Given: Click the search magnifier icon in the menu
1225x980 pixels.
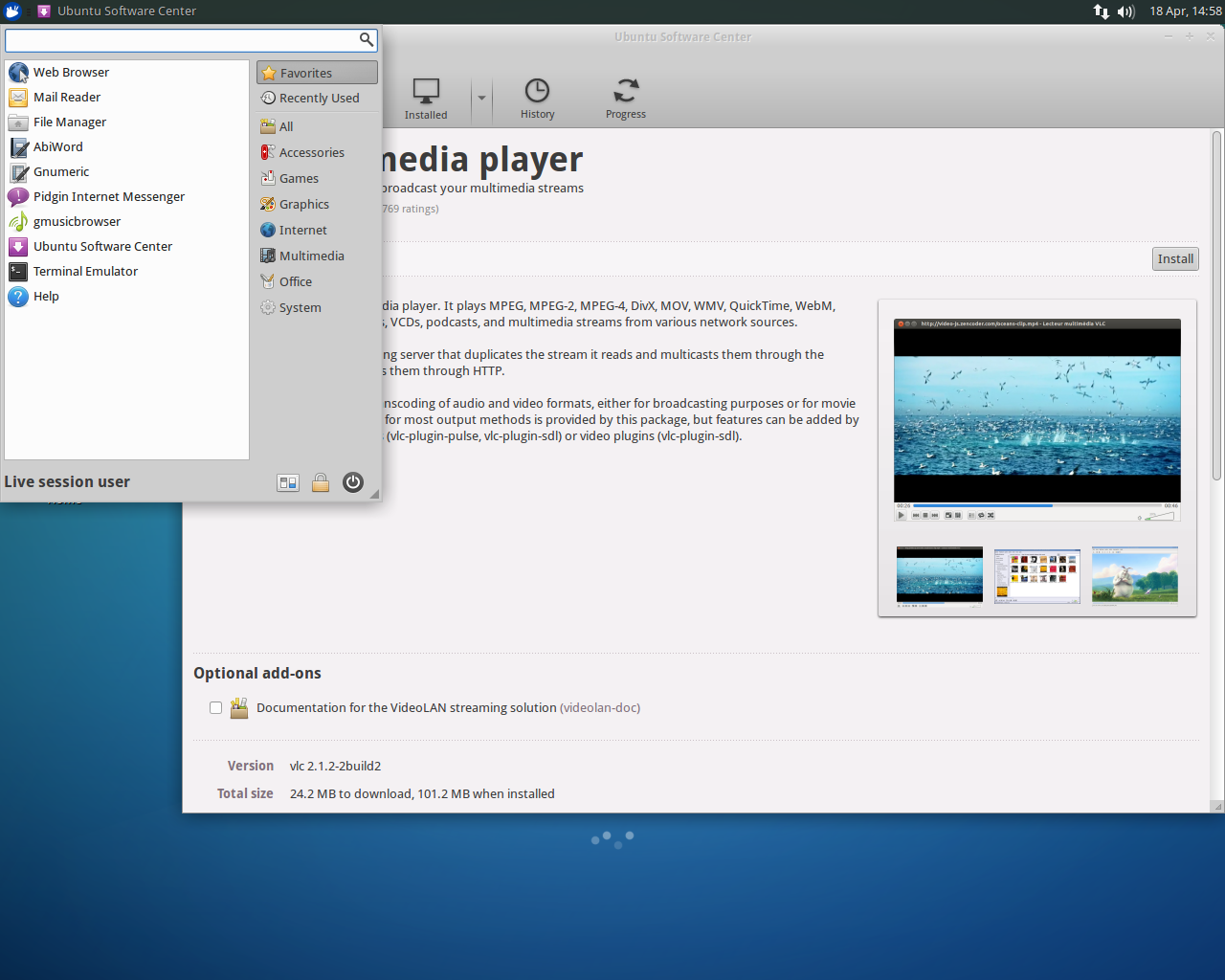Looking at the screenshot, I should click(x=366, y=39).
